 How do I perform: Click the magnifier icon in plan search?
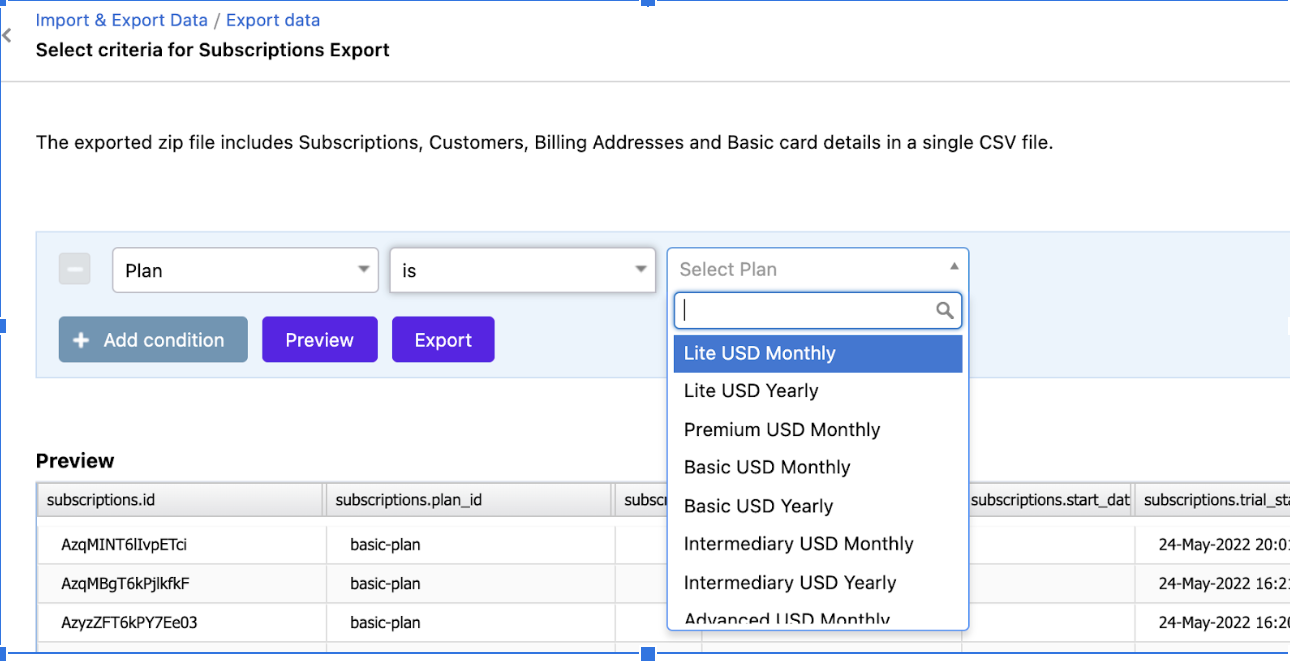(x=944, y=311)
